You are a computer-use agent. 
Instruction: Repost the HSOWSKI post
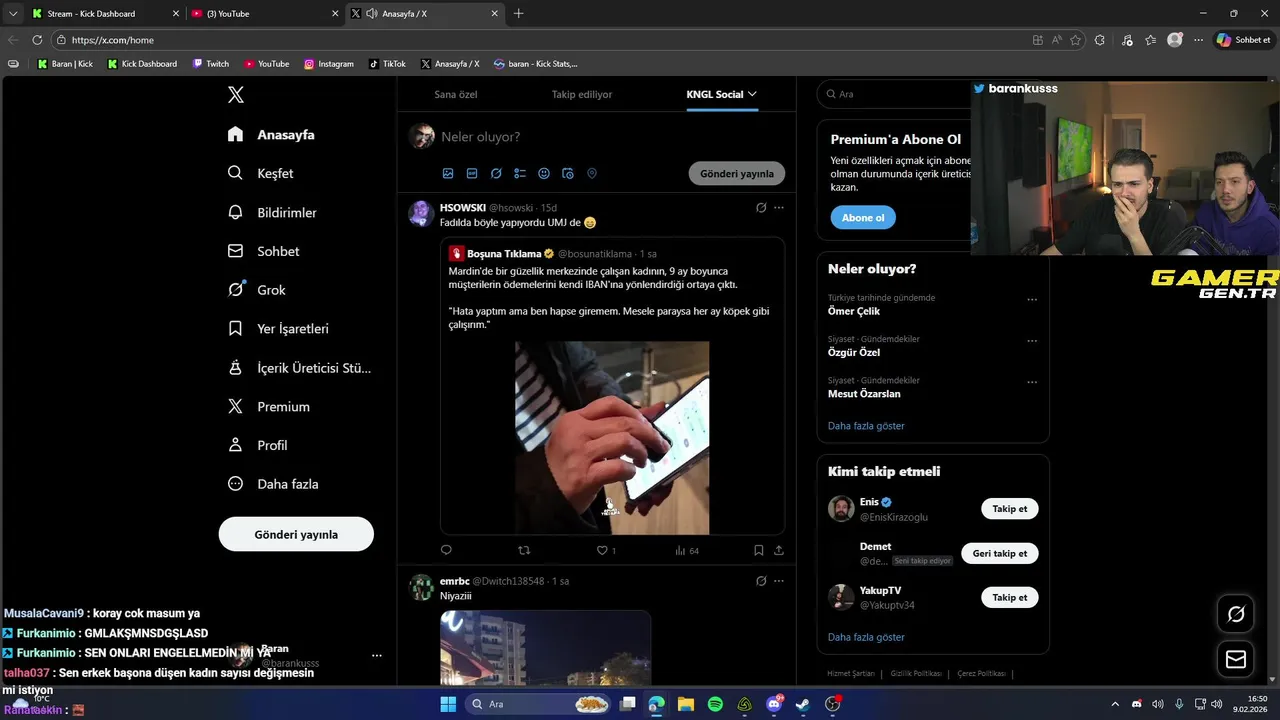pos(524,550)
